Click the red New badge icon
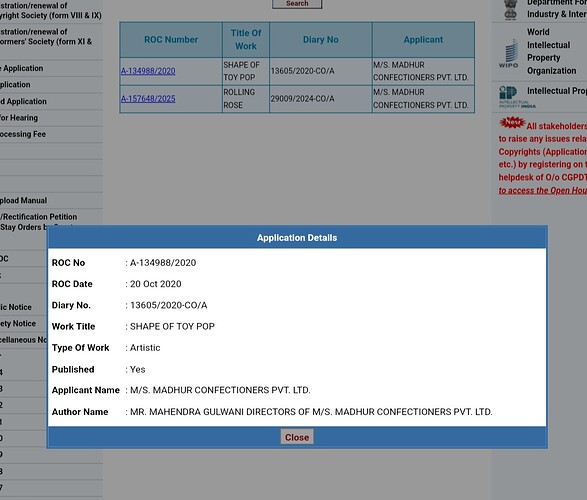This screenshot has width=587, height=500. click(x=512, y=122)
